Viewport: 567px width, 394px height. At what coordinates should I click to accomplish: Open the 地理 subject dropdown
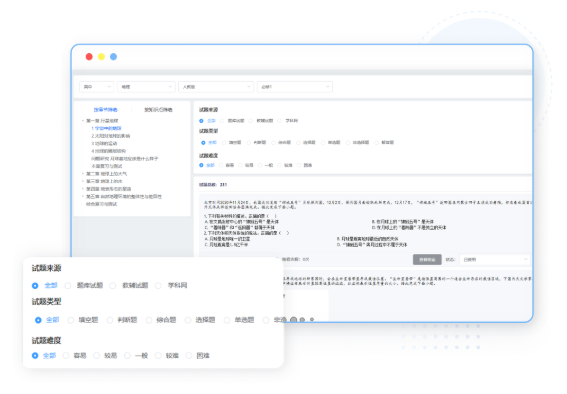(x=146, y=87)
